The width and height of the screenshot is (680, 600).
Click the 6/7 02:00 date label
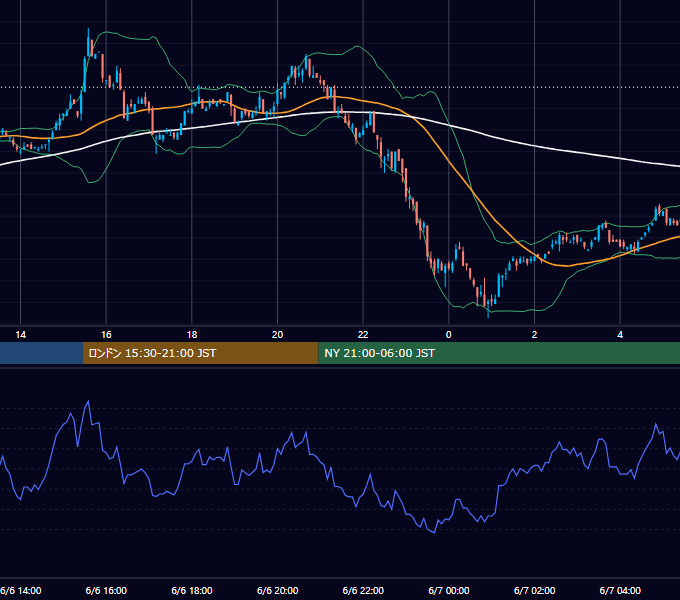point(534,591)
